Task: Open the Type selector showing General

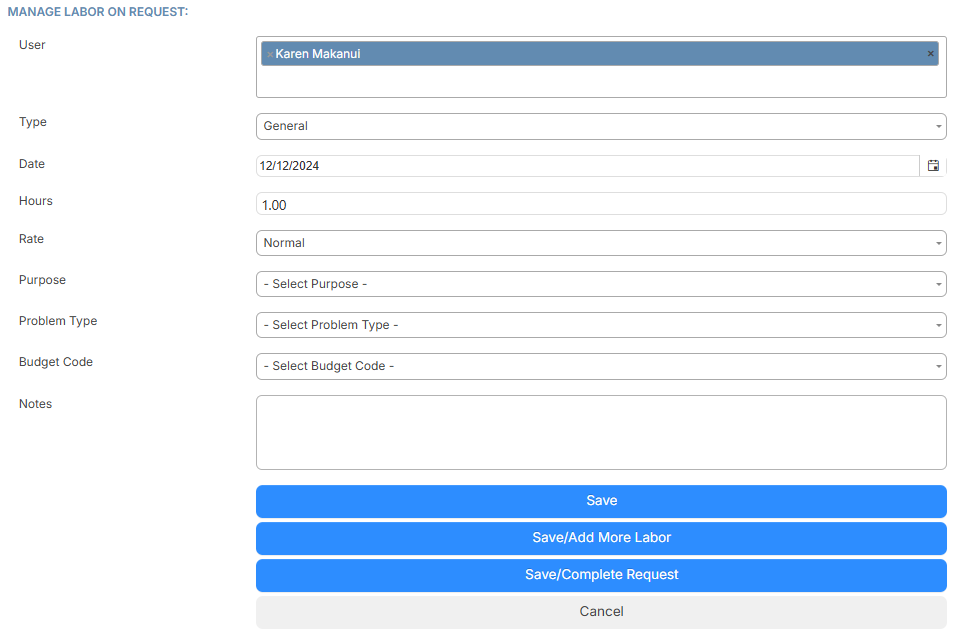Action: coord(600,126)
